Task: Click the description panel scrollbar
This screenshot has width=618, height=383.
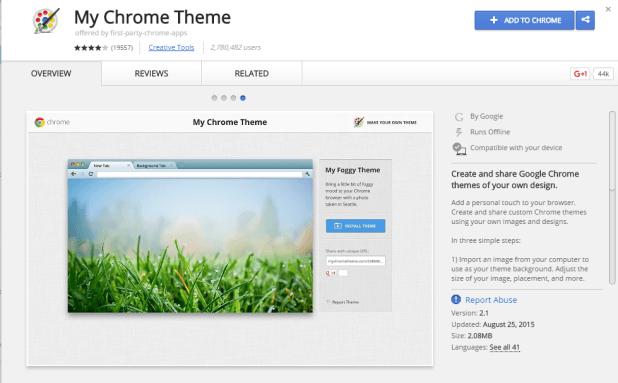Action: [x=612, y=198]
